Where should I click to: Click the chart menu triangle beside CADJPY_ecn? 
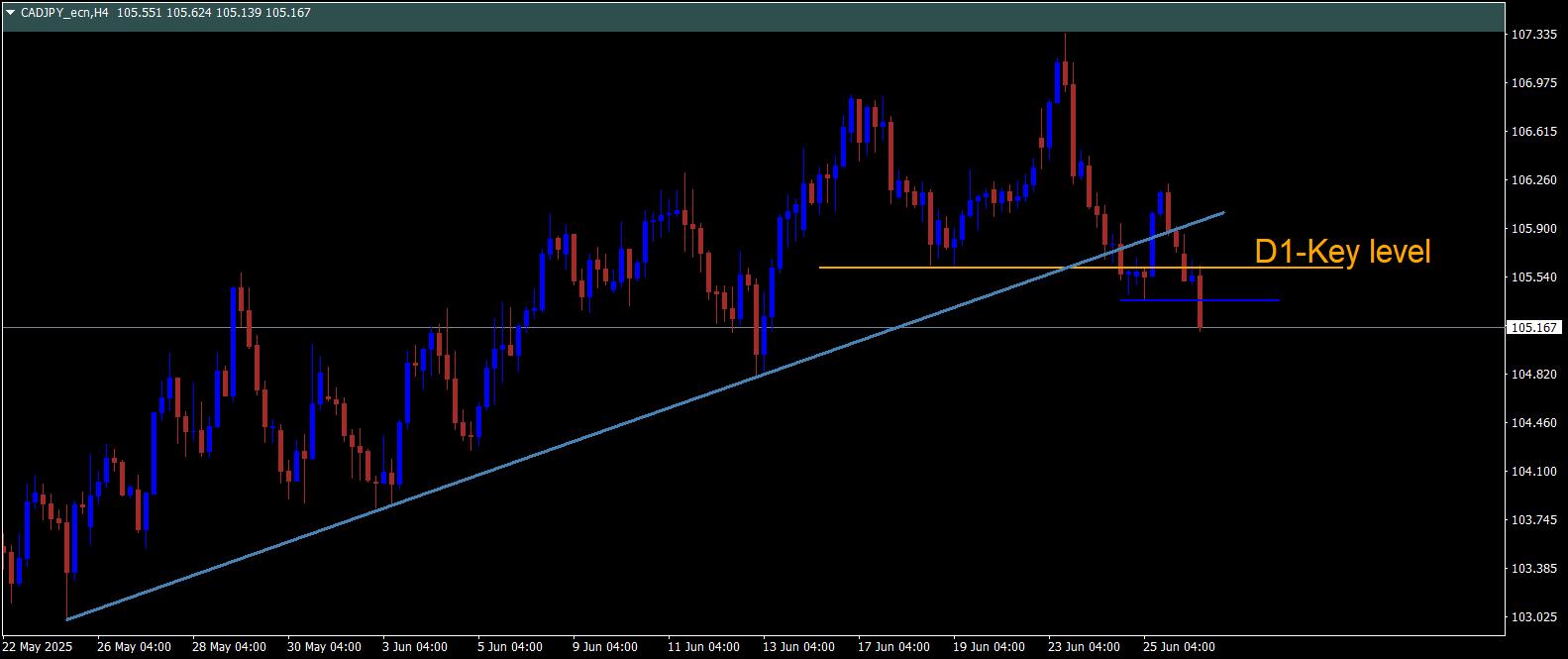(11, 13)
